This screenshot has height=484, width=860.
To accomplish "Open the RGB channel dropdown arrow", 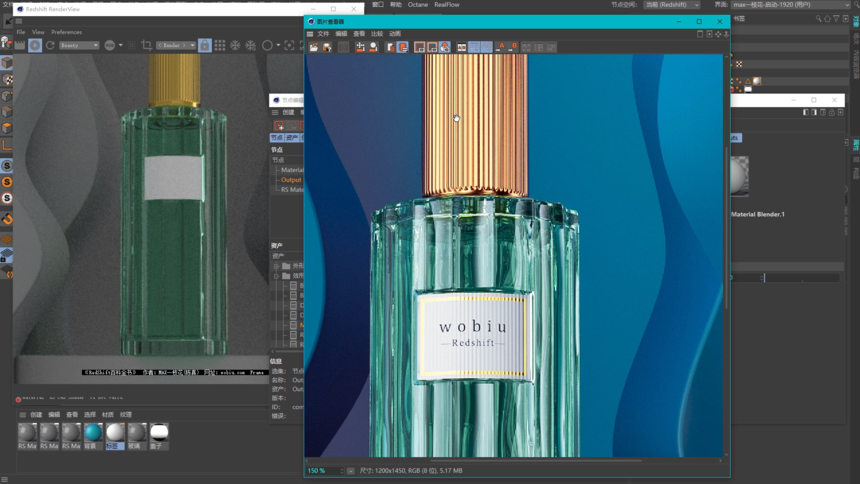I will click(121, 45).
